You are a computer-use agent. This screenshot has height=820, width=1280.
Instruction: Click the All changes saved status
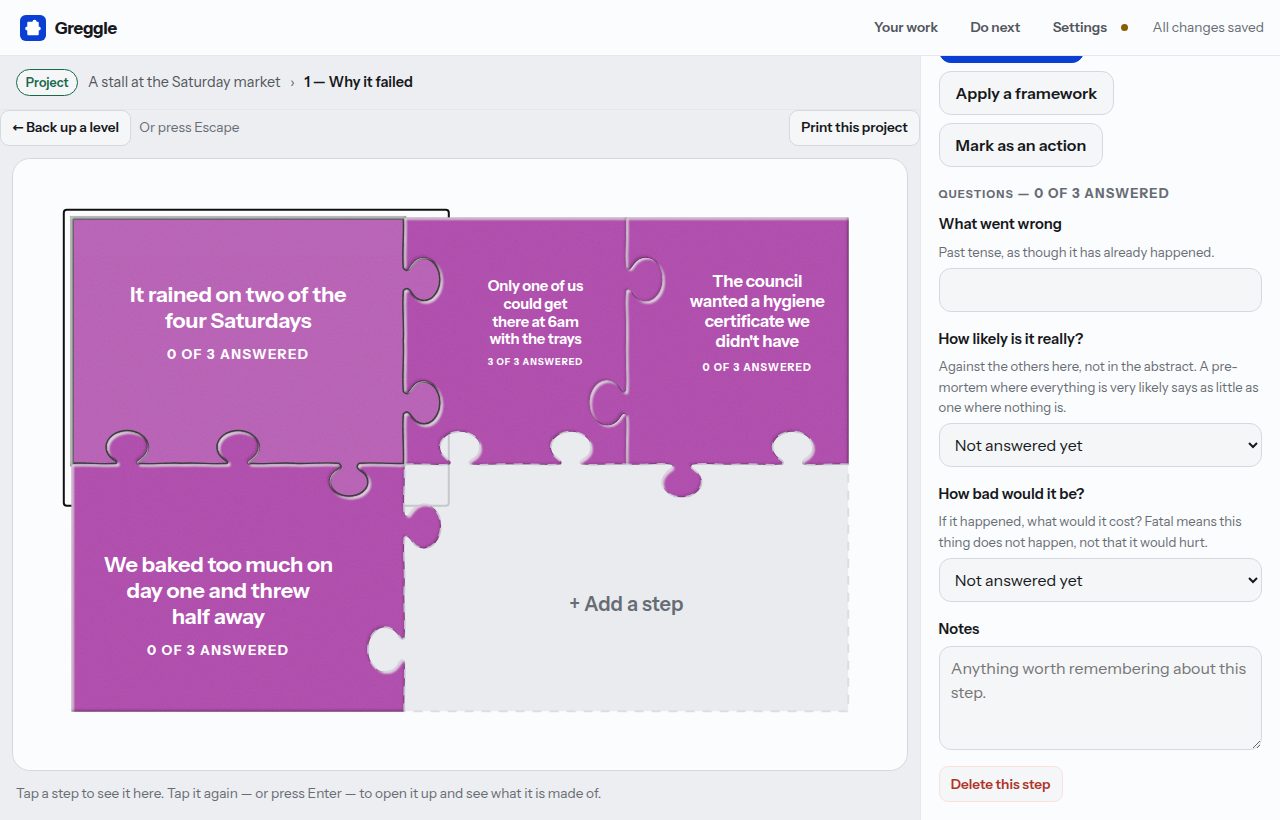pyautogui.click(x=1208, y=28)
